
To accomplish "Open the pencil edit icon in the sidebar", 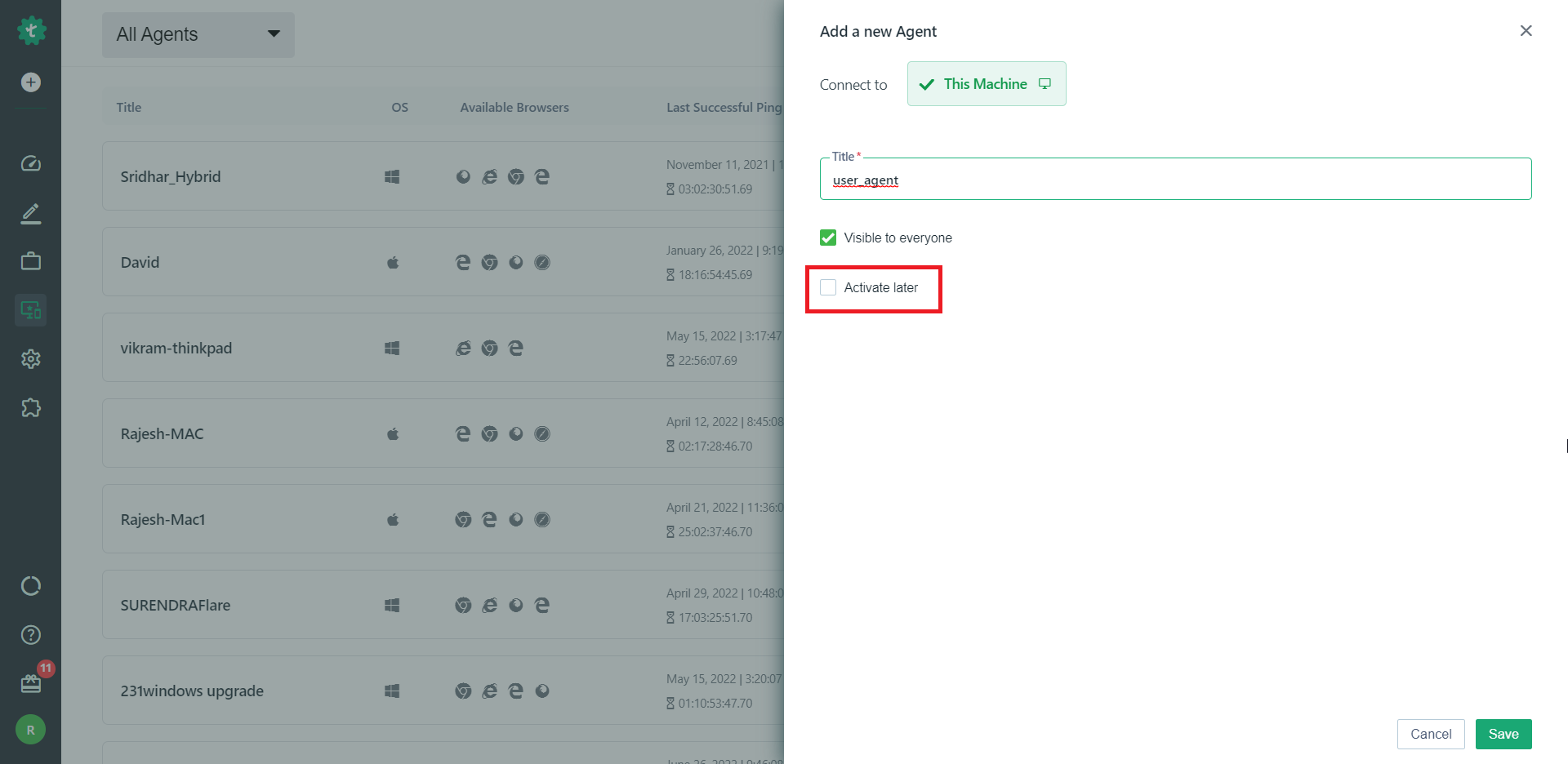I will [31, 213].
